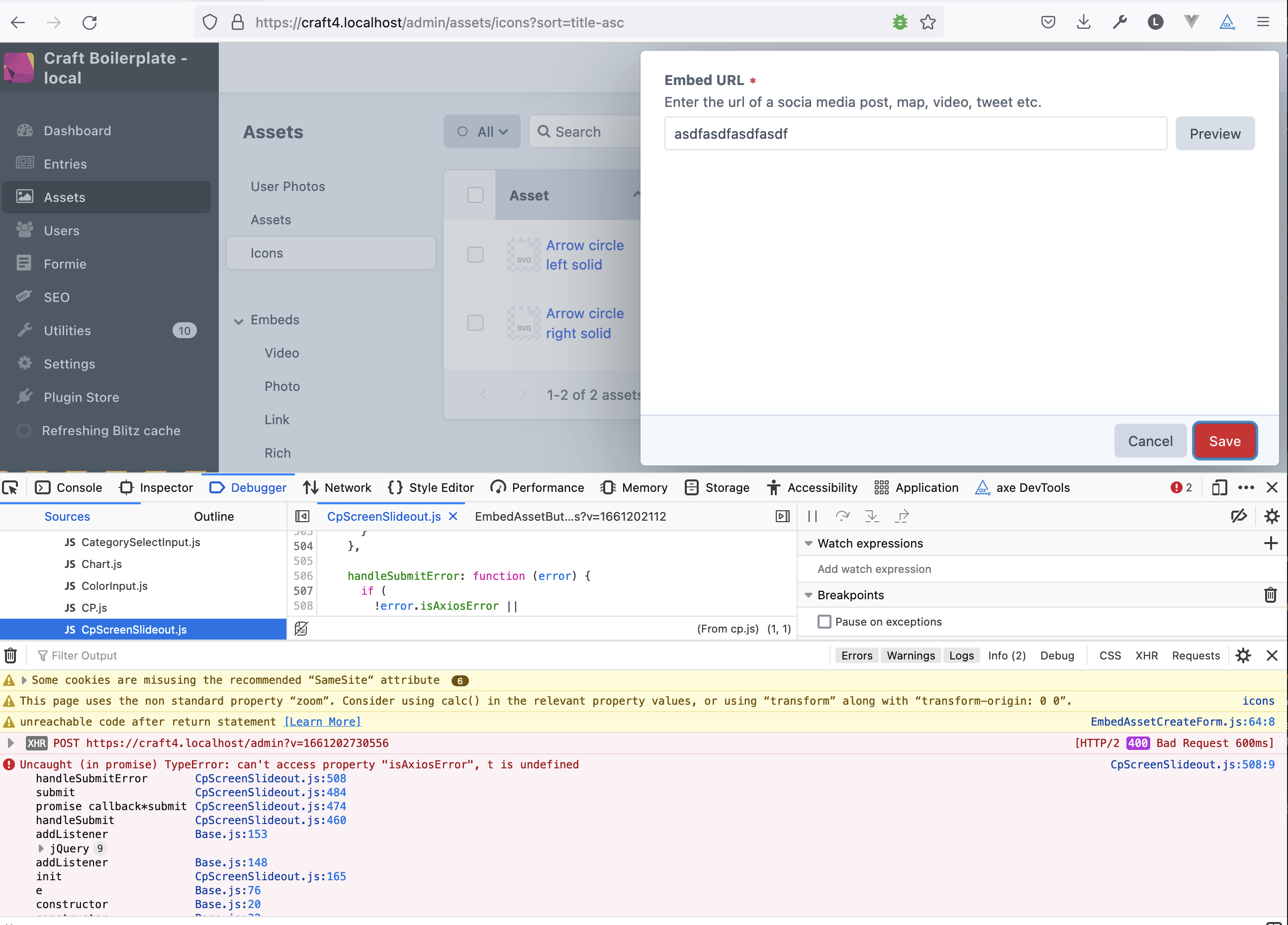
Task: Open the DevTools three-dot options menu
Action: [1246, 487]
